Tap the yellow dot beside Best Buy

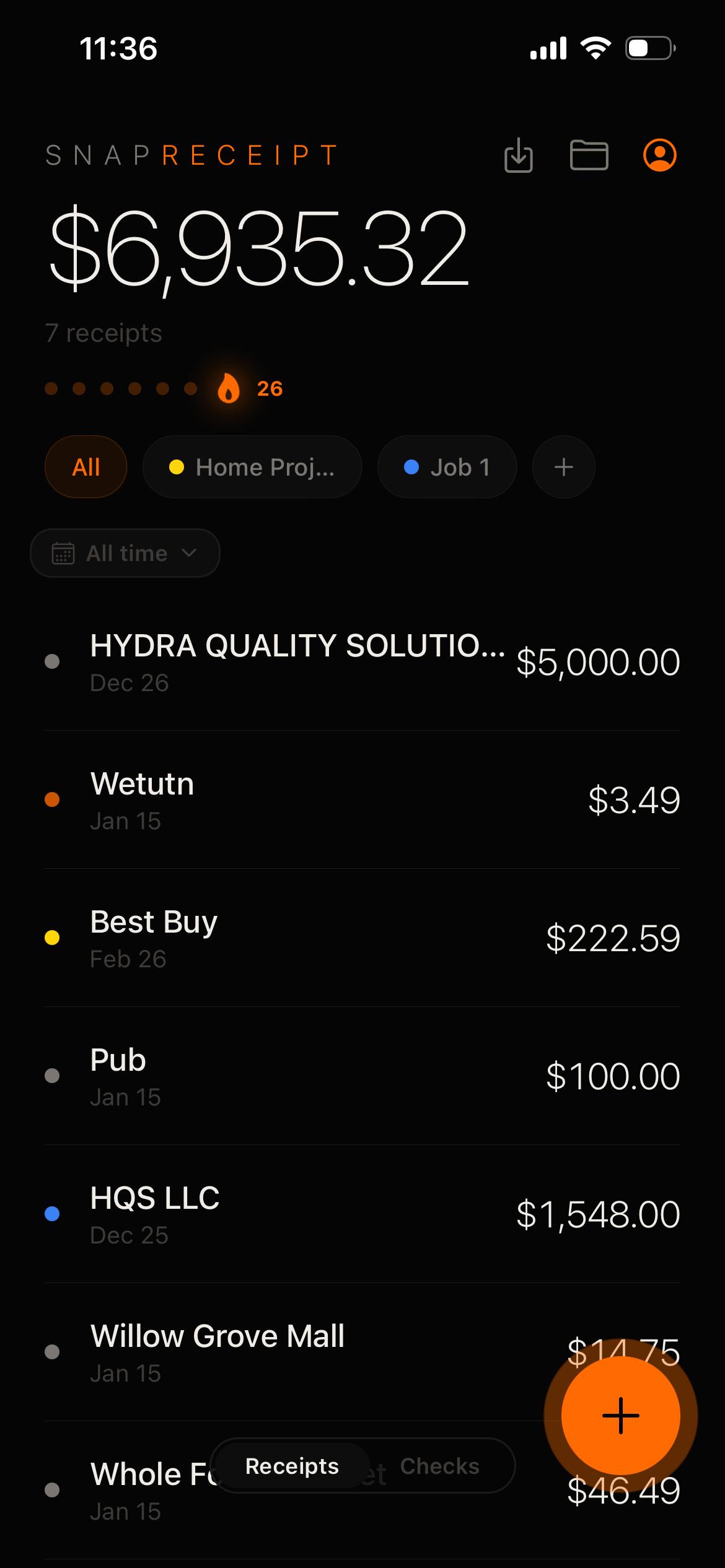(52, 938)
